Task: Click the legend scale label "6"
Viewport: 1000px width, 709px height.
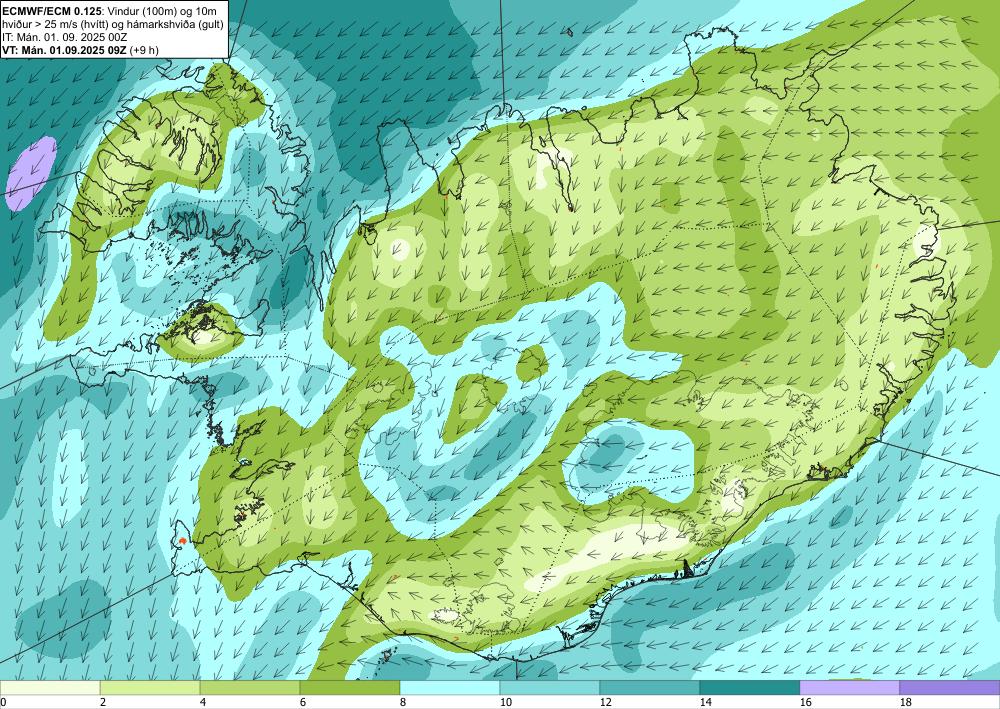Action: (x=303, y=703)
